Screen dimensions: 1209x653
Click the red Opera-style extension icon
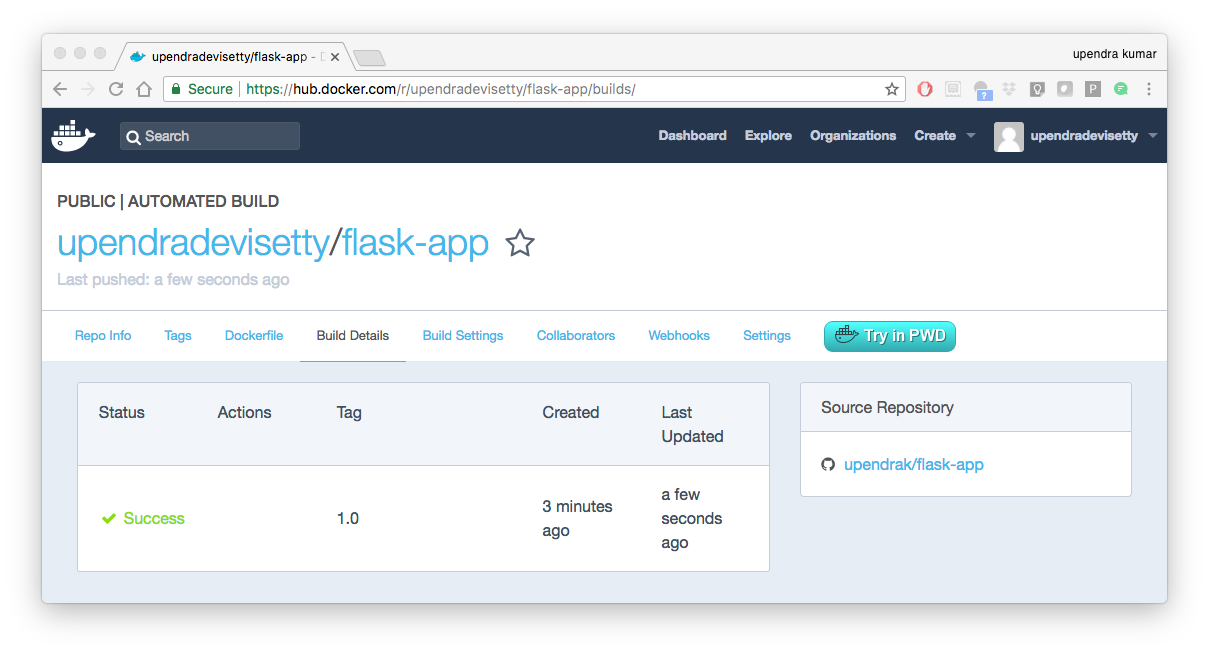point(925,89)
